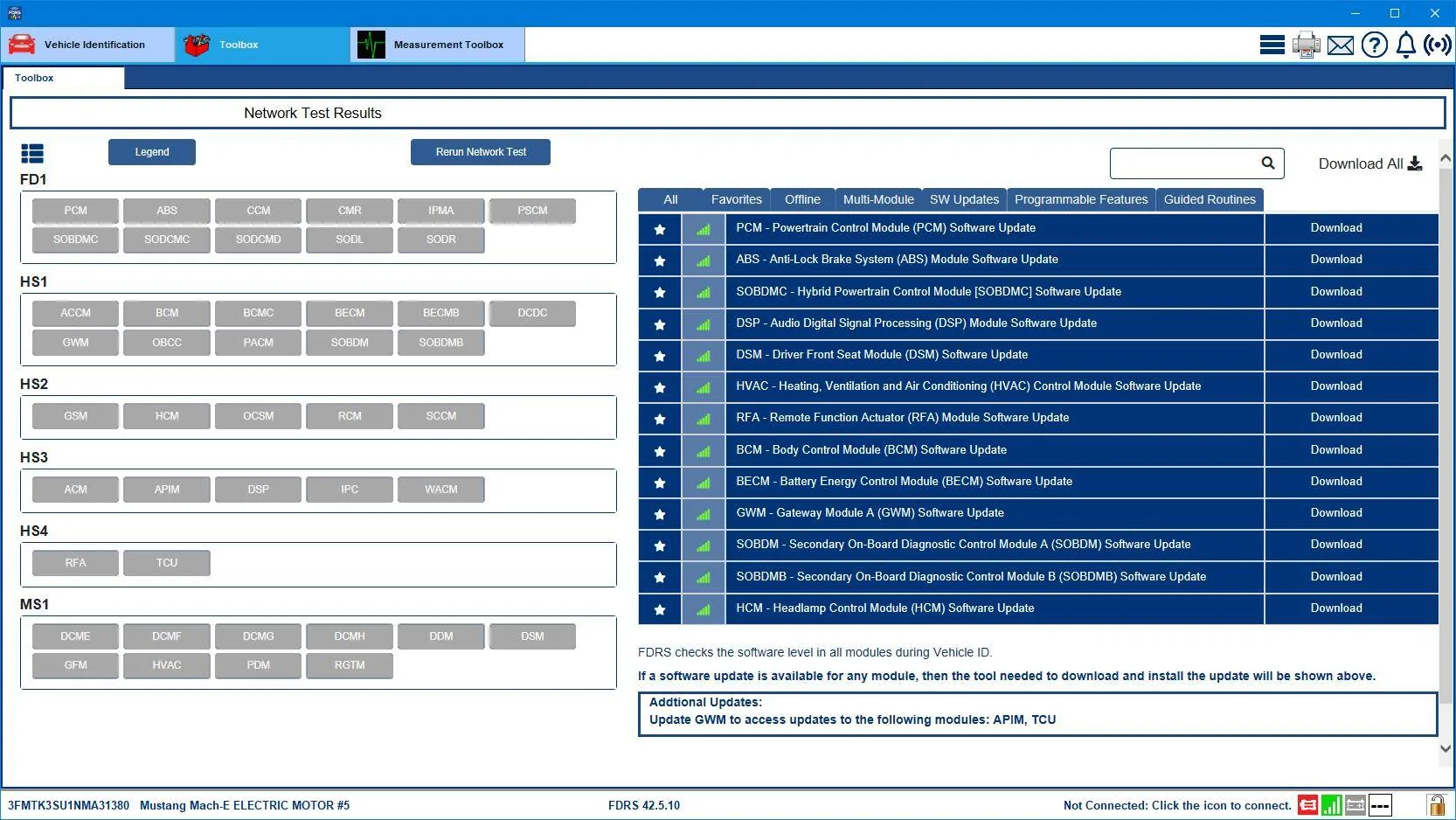Open the notifications bell icon
1456x820 pixels.
pyautogui.click(x=1405, y=45)
